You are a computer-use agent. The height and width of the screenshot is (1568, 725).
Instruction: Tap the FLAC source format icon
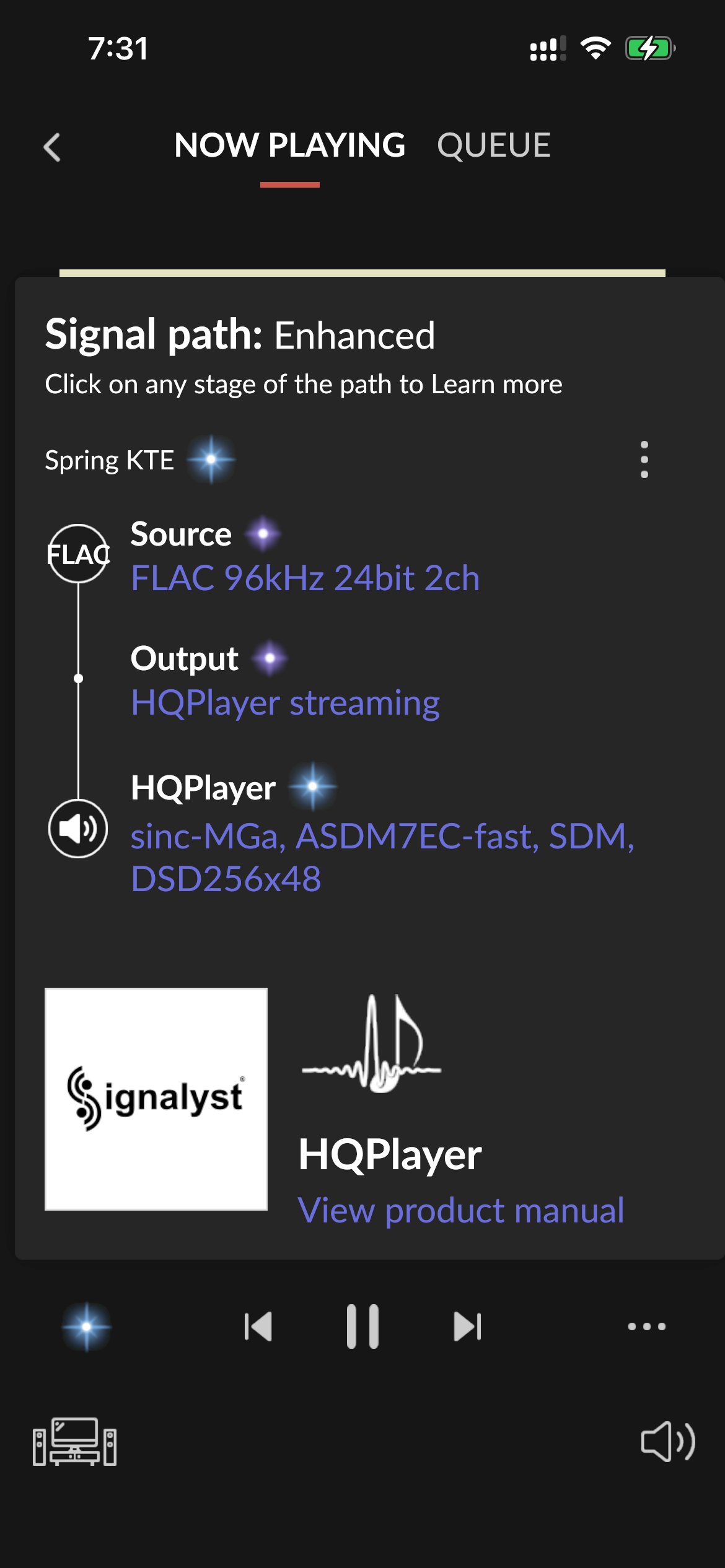tap(78, 554)
